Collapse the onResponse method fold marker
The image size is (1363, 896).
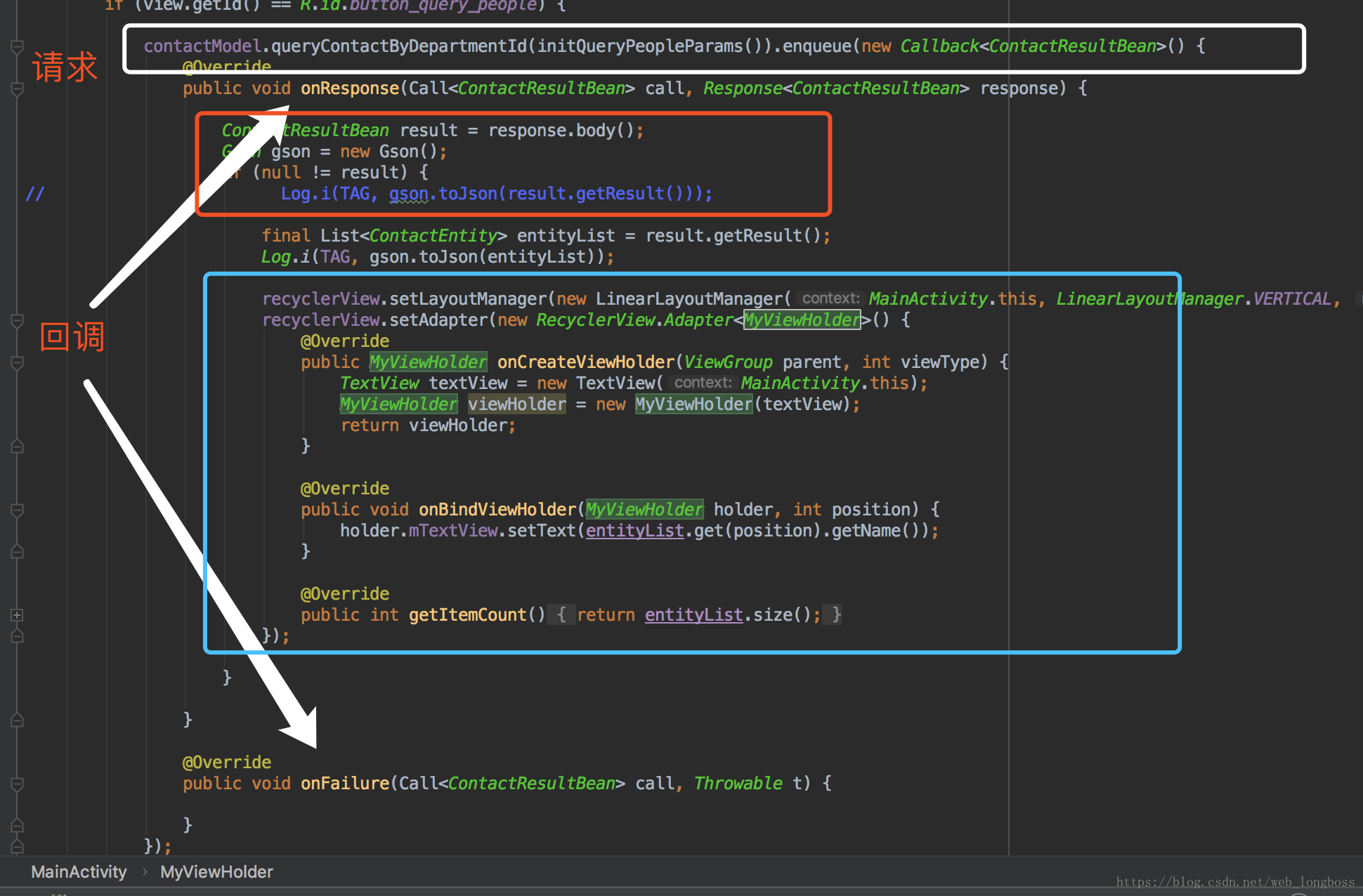pos(18,89)
